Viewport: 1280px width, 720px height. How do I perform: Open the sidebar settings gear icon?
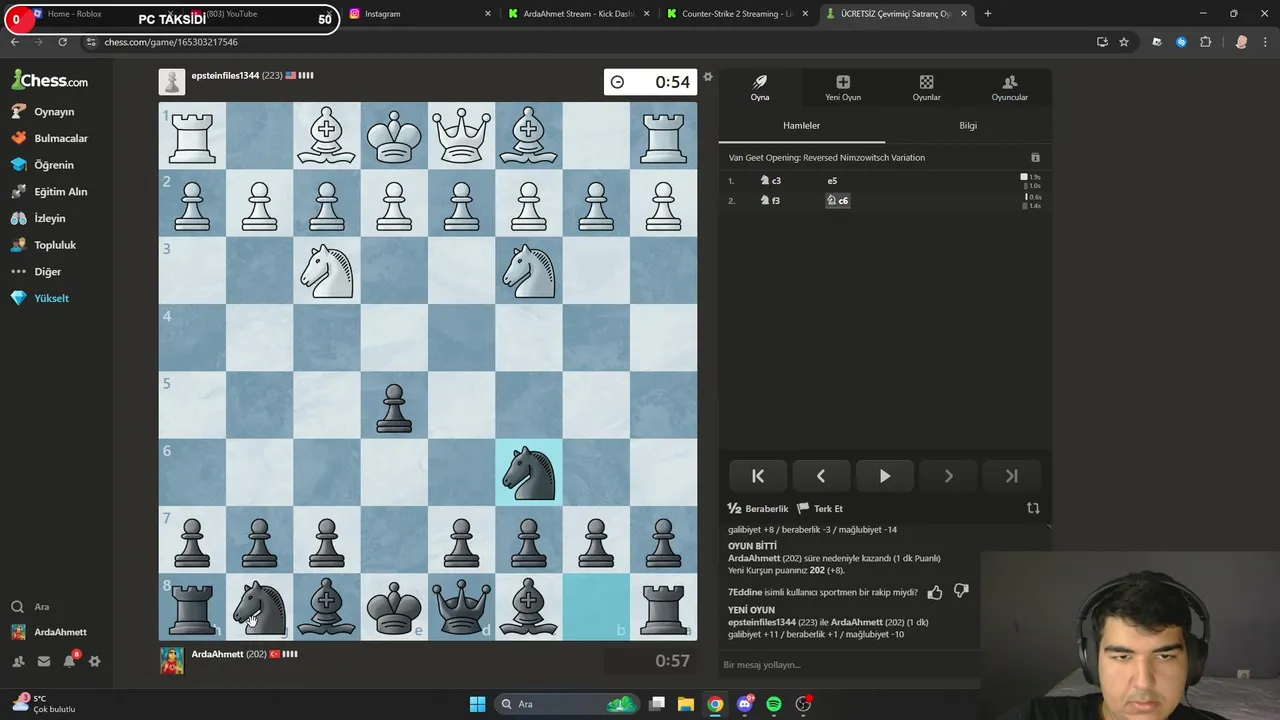pos(95,661)
